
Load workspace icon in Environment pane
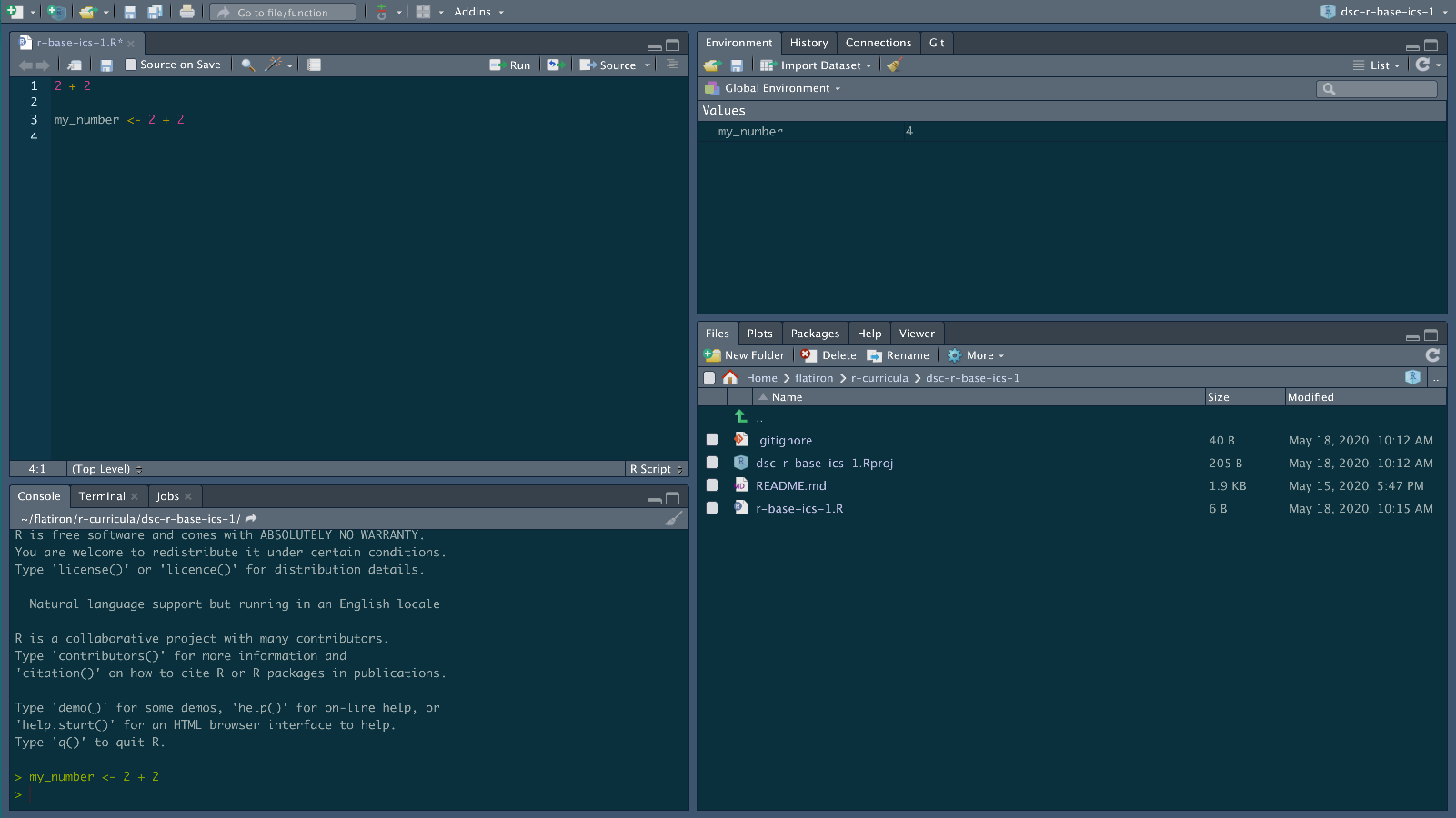point(712,65)
